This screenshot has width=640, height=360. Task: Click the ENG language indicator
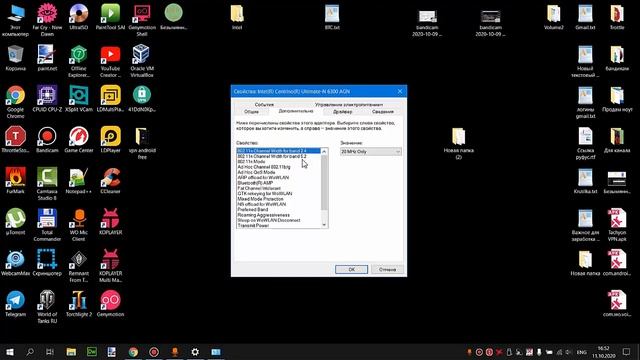[x=582, y=352]
